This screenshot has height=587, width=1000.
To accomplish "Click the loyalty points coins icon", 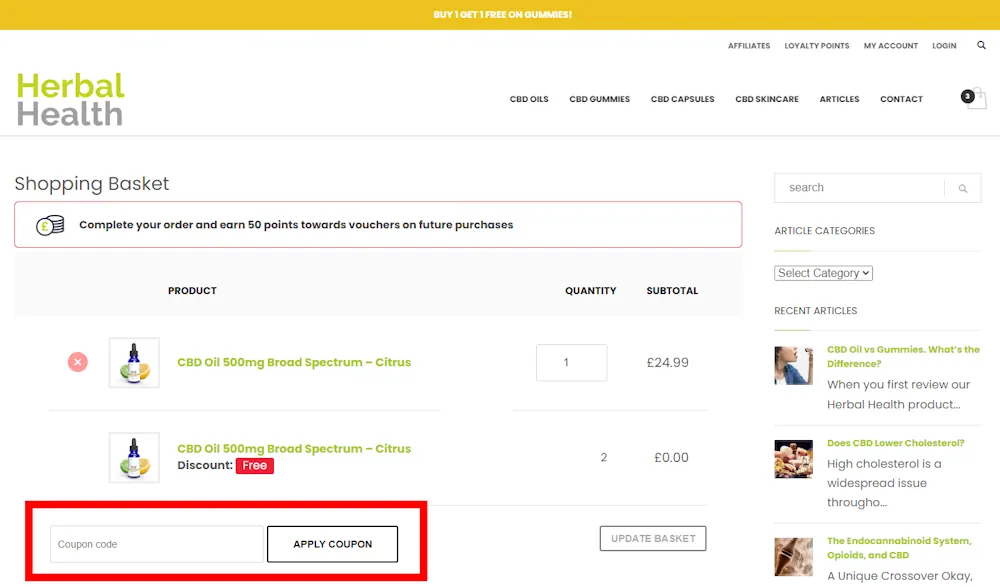I will [x=50, y=225].
